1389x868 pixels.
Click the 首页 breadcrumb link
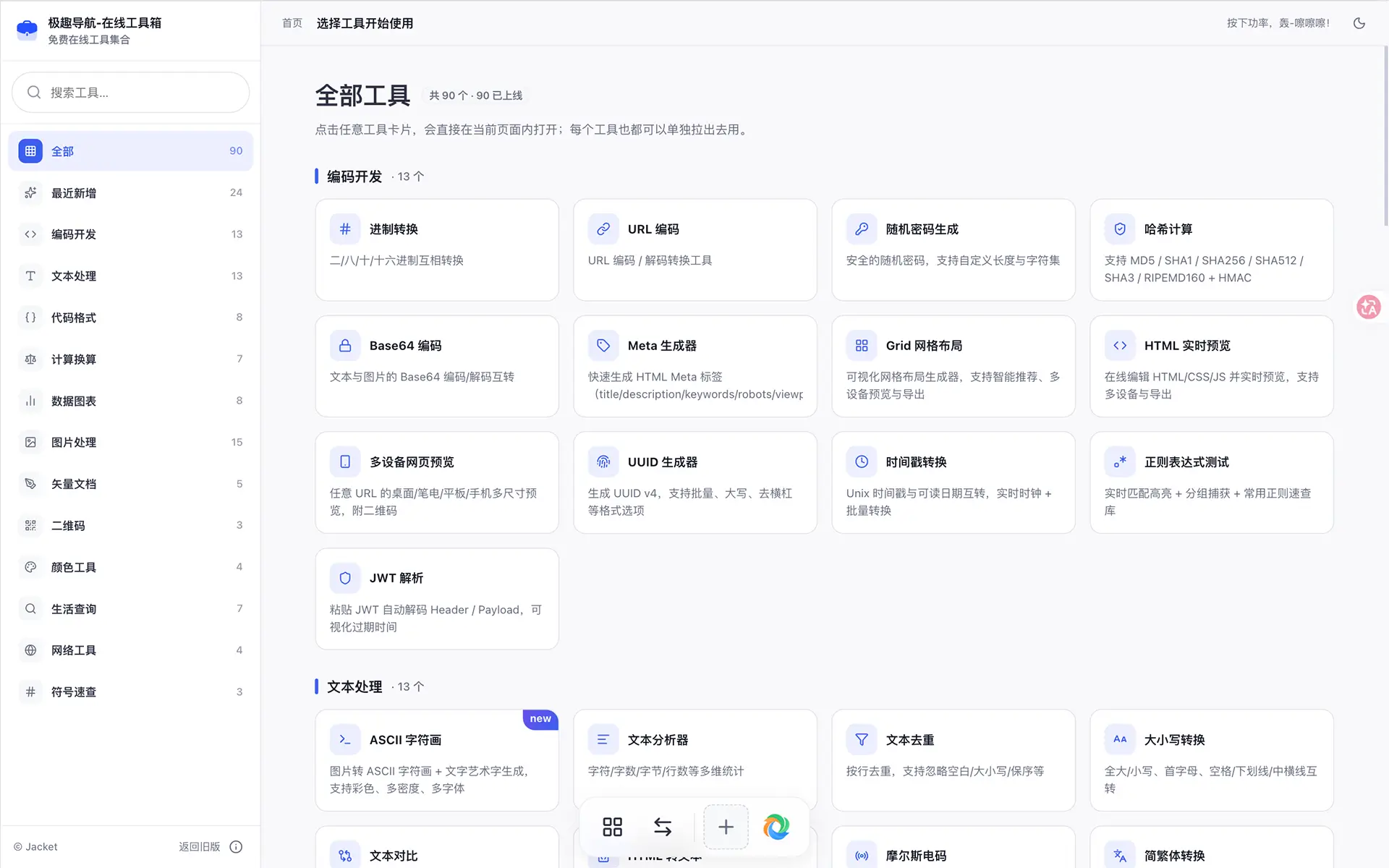point(292,23)
